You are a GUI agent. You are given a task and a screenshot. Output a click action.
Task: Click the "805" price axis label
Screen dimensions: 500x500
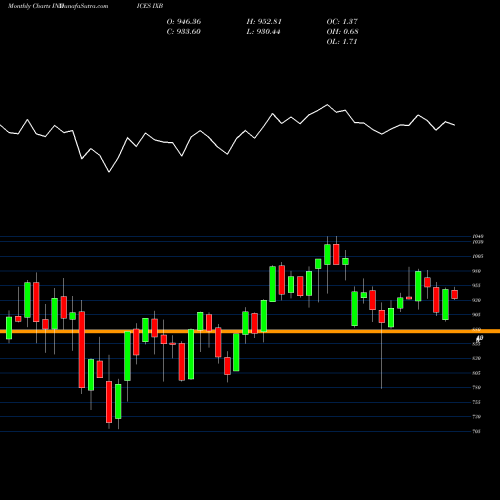(476, 373)
